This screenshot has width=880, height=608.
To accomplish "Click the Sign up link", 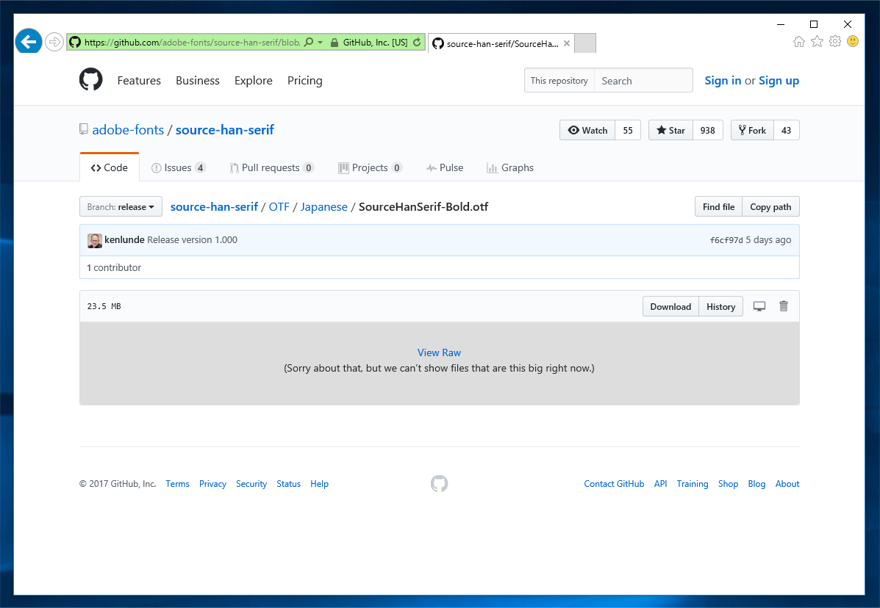I will pyautogui.click(x=778, y=80).
